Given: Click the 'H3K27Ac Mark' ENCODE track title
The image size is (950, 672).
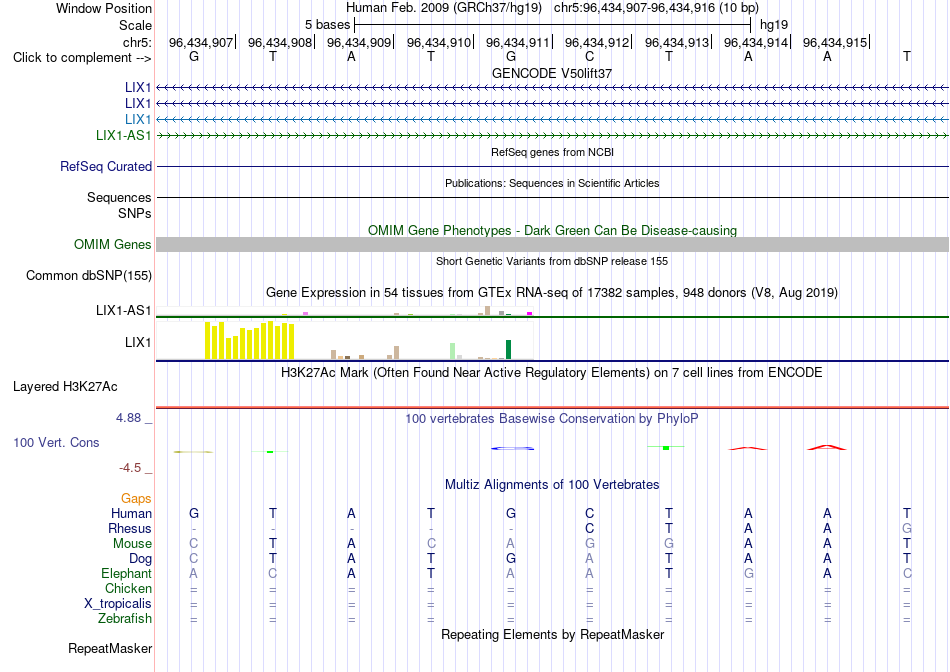Looking at the screenshot, I should [x=551, y=372].
